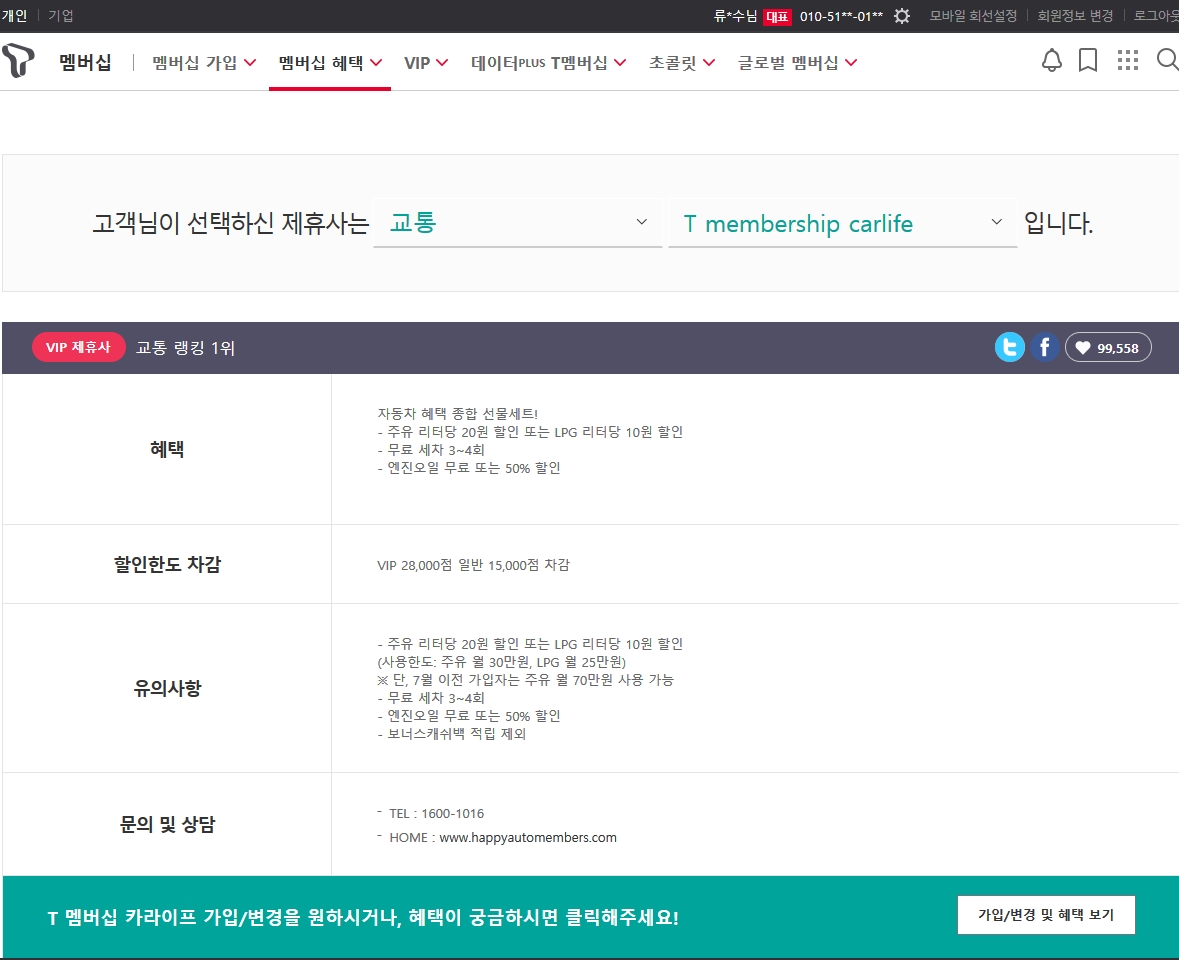The image size is (1179, 960).
Task: Share via the Facebook icon
Action: coord(1044,347)
